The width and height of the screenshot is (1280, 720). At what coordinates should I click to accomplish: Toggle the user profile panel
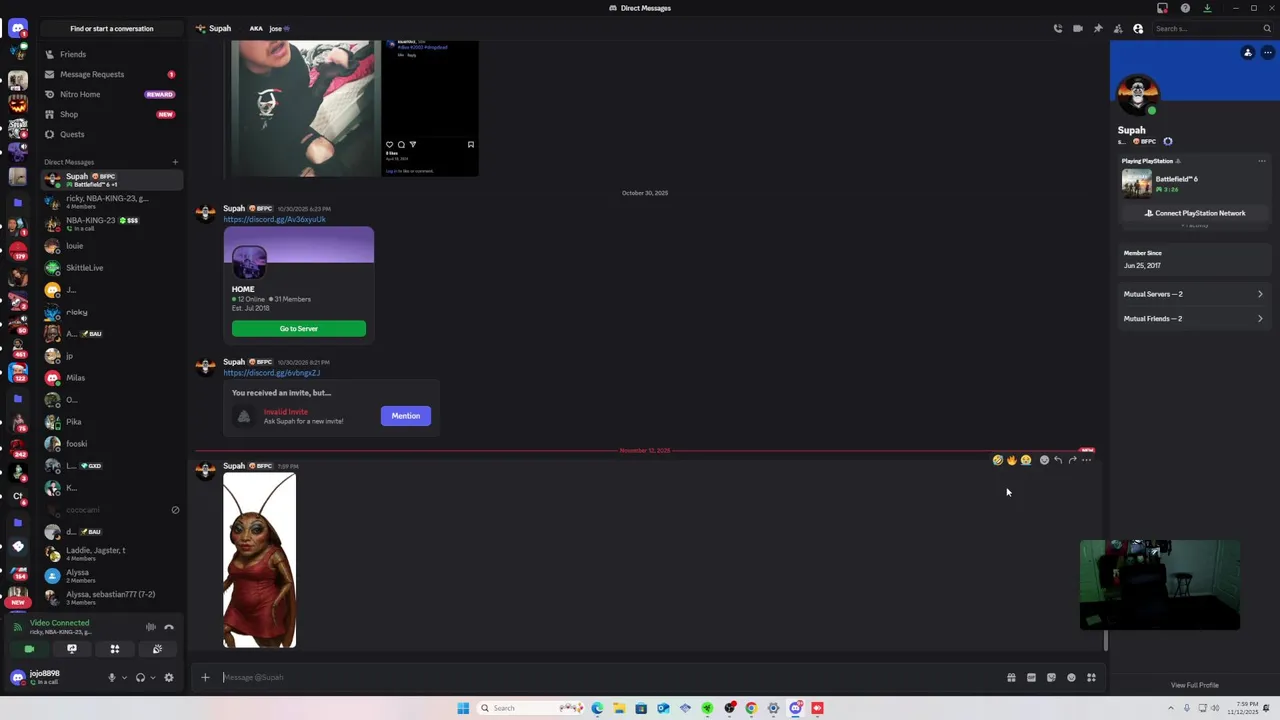[1138, 28]
